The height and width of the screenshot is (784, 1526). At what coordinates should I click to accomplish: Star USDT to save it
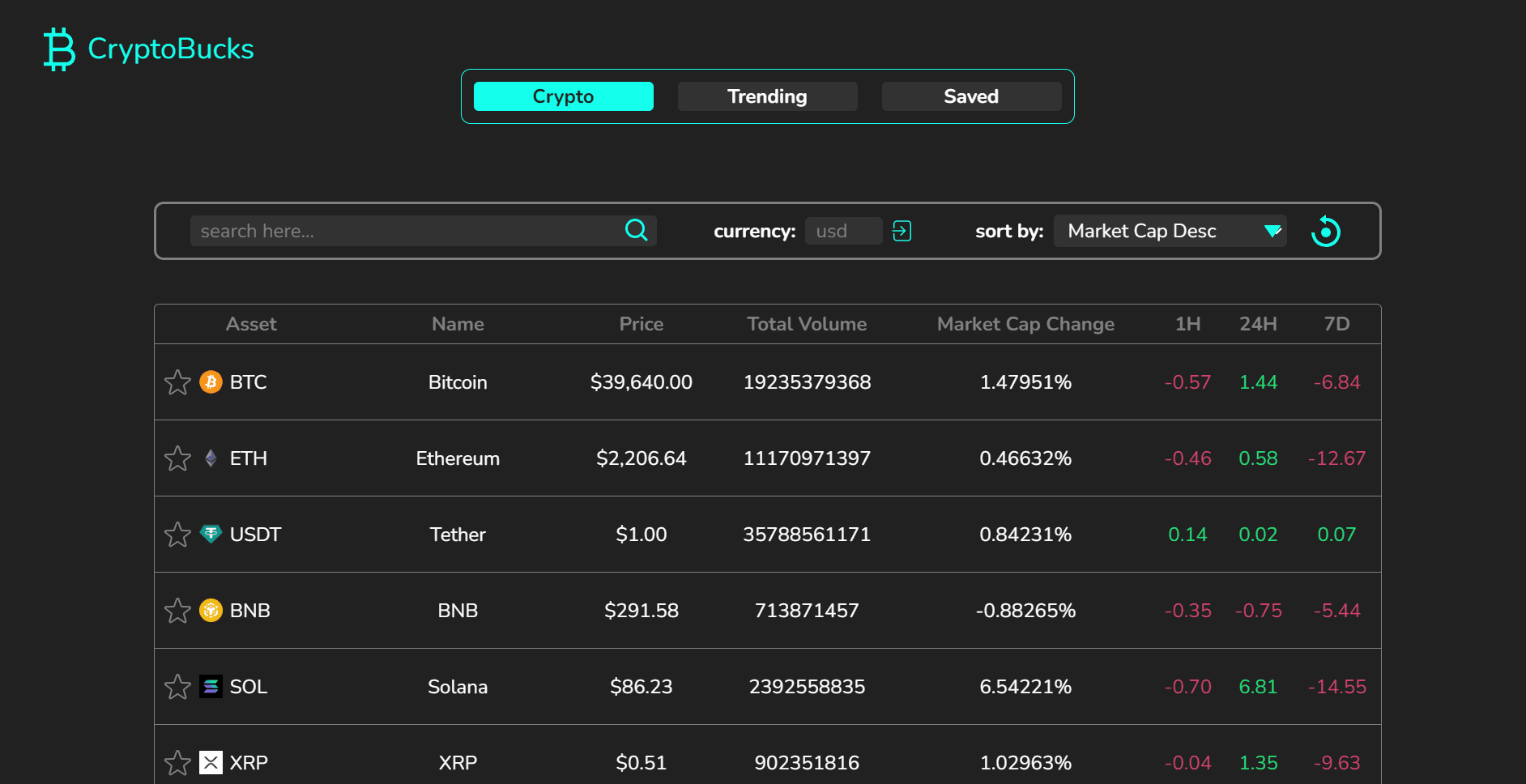pyautogui.click(x=177, y=534)
